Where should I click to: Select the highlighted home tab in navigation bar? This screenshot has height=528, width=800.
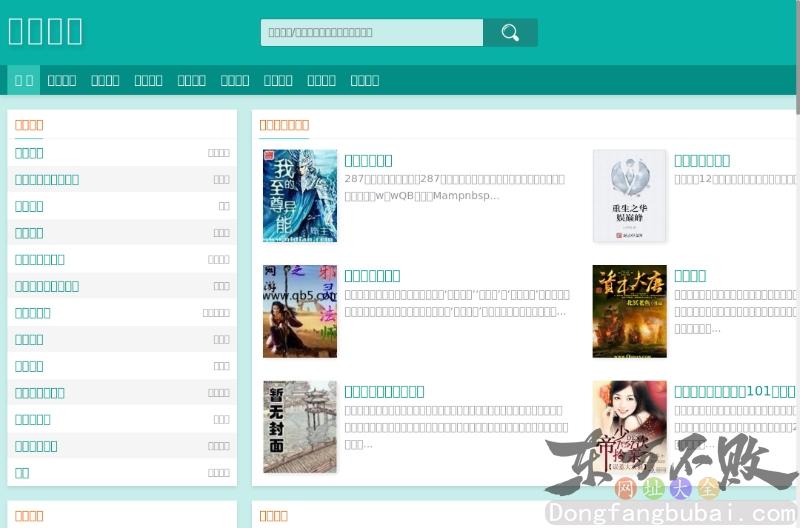(24, 80)
